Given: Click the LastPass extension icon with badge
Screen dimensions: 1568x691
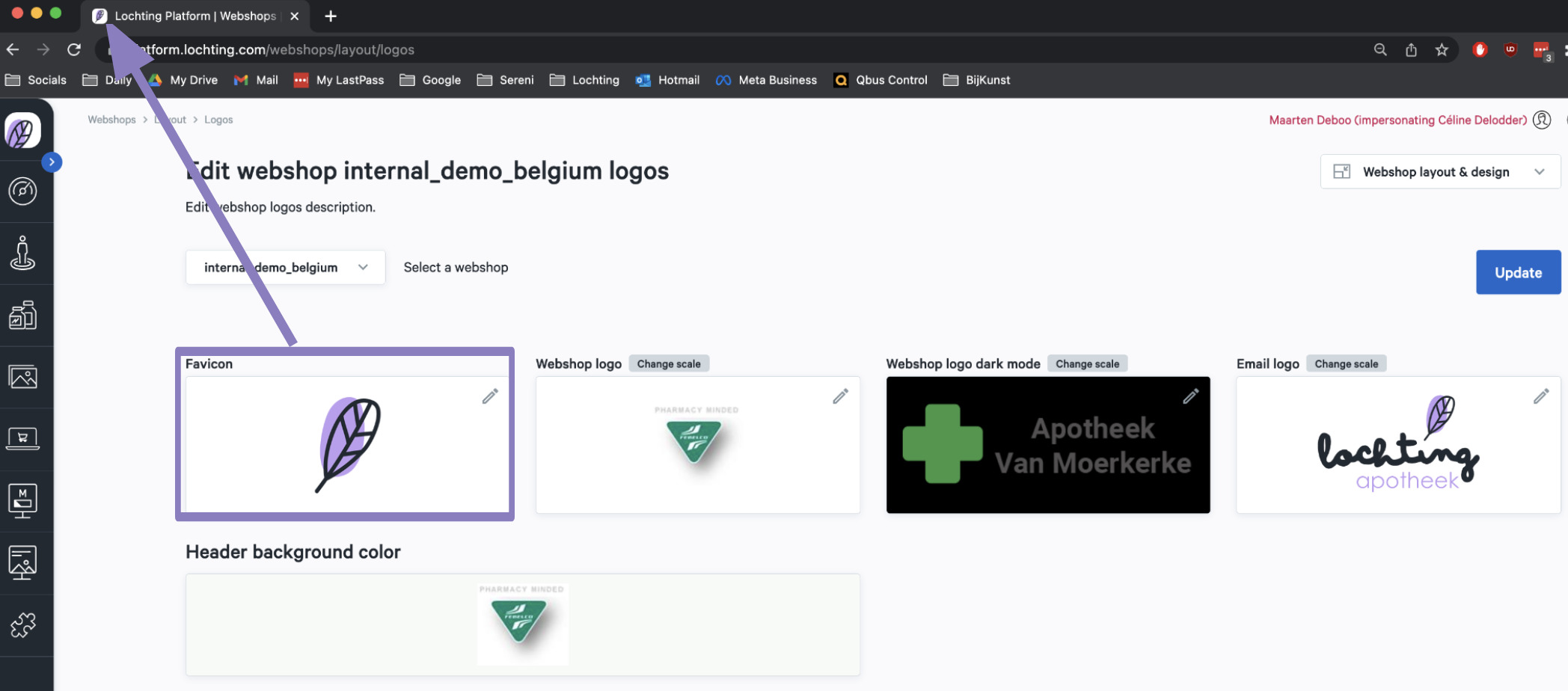Looking at the screenshot, I should point(1542,51).
